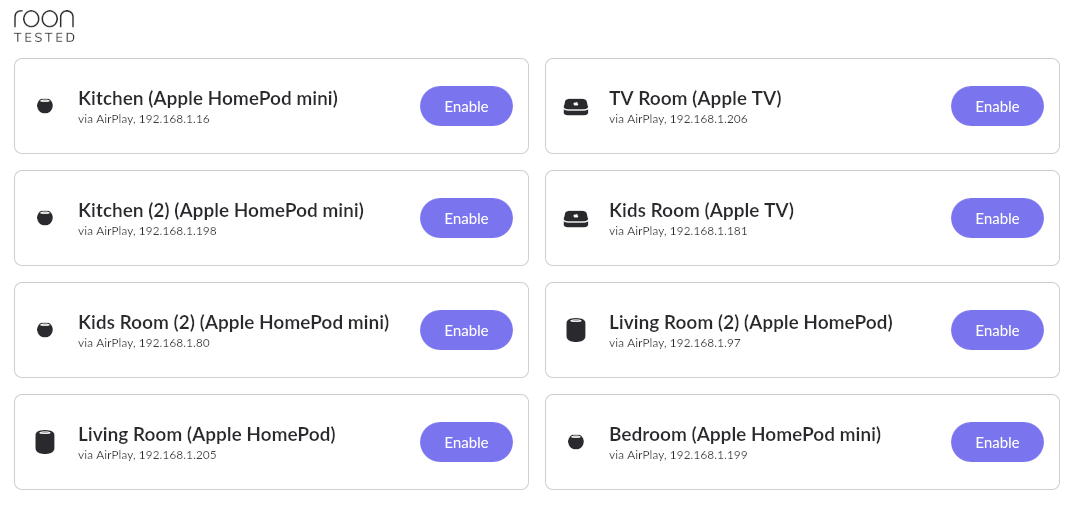Click the 192.168.1.205 AirPlay address text
The height and width of the screenshot is (506, 1075).
pos(178,455)
